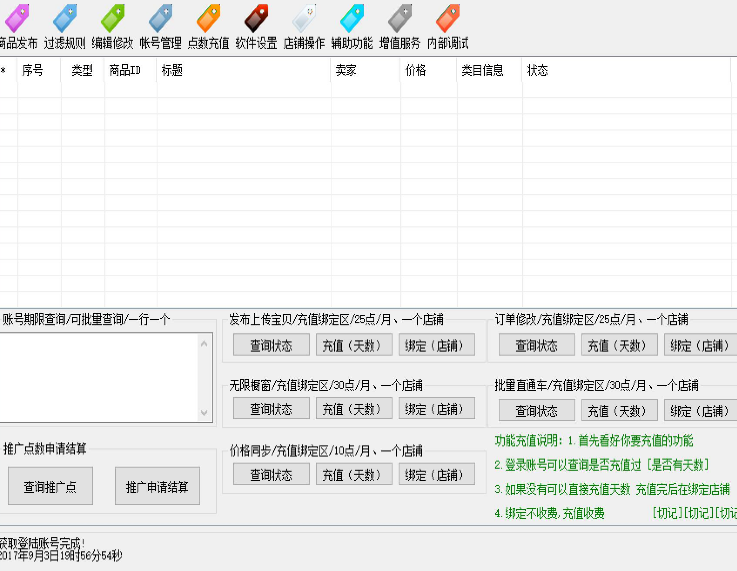
Task: Open 内部调试 from the toolbar
Action: pyautogui.click(x=447, y=18)
